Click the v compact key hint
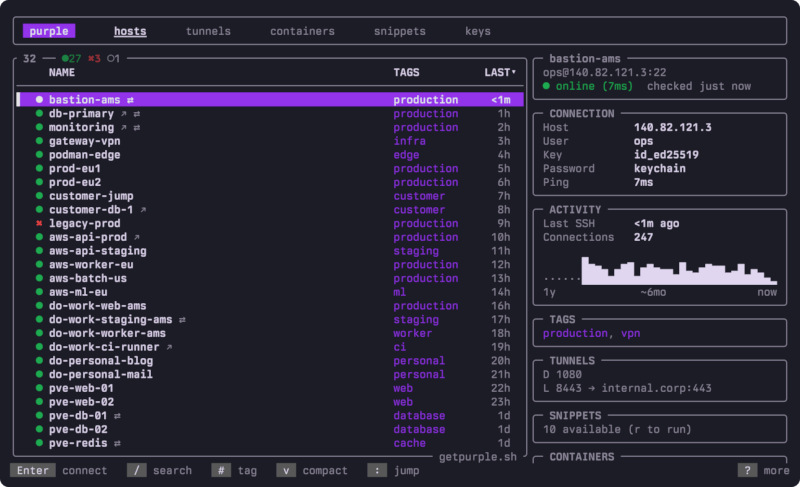 pos(286,470)
